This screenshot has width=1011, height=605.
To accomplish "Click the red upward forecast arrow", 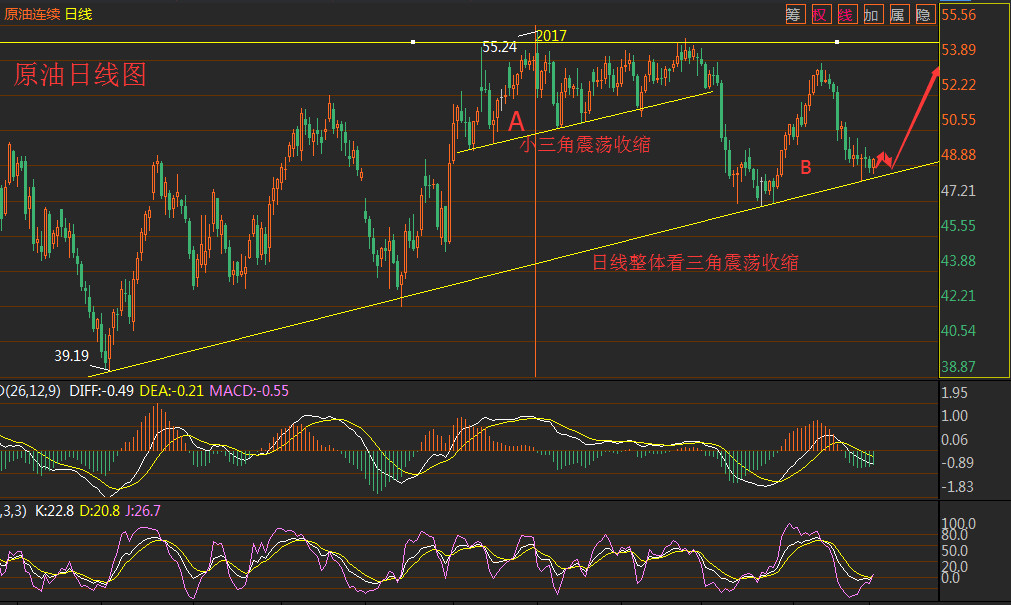I will click(x=915, y=115).
